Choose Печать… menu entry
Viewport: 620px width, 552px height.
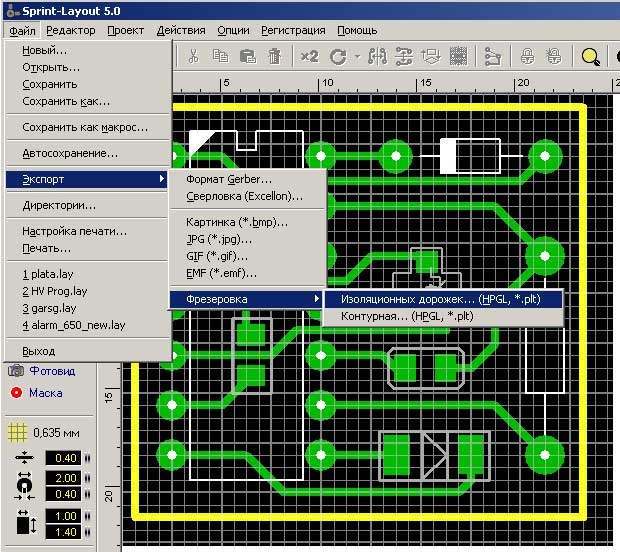[88, 248]
